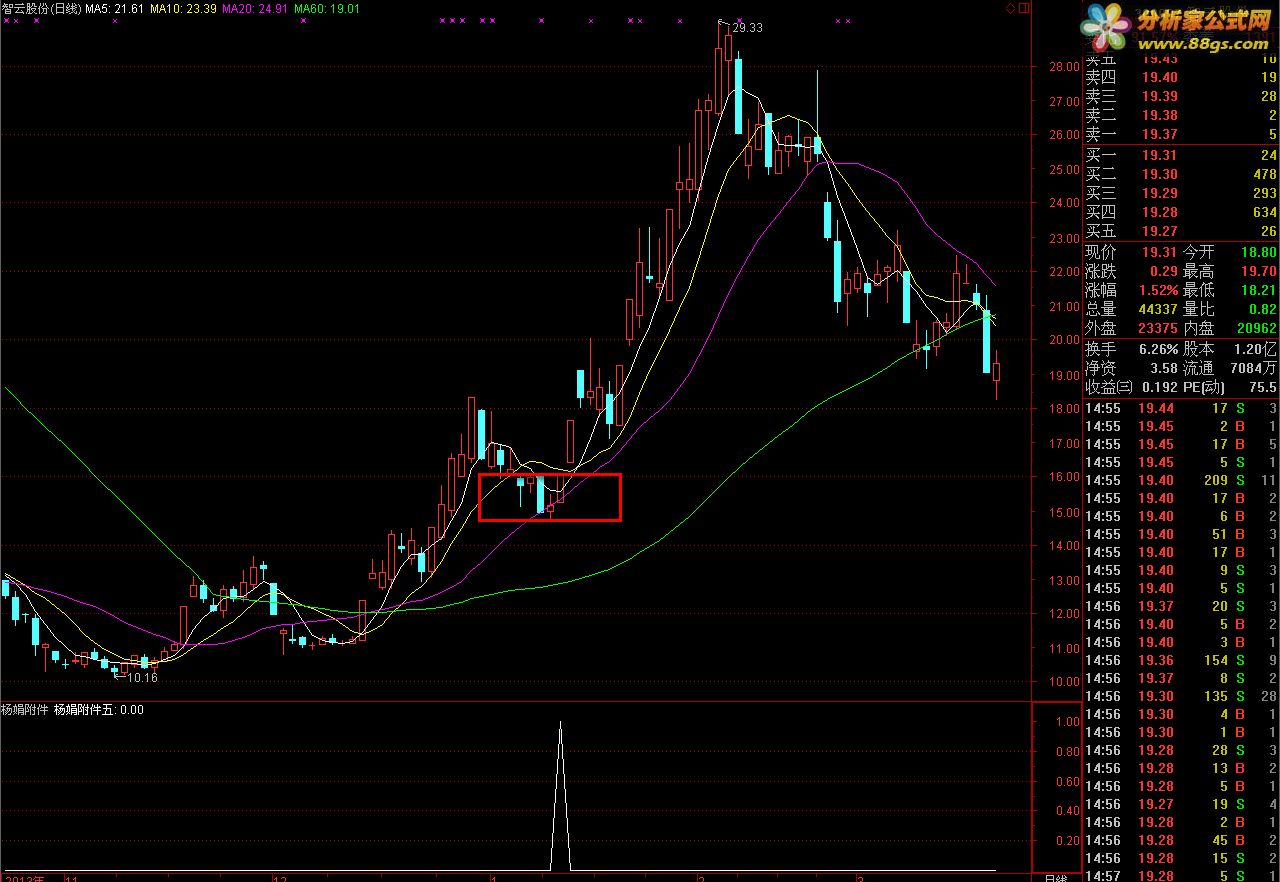Screen dimensions: 1280x882
Task: Select the 买三 19.29 bid row
Action: (x=1181, y=193)
